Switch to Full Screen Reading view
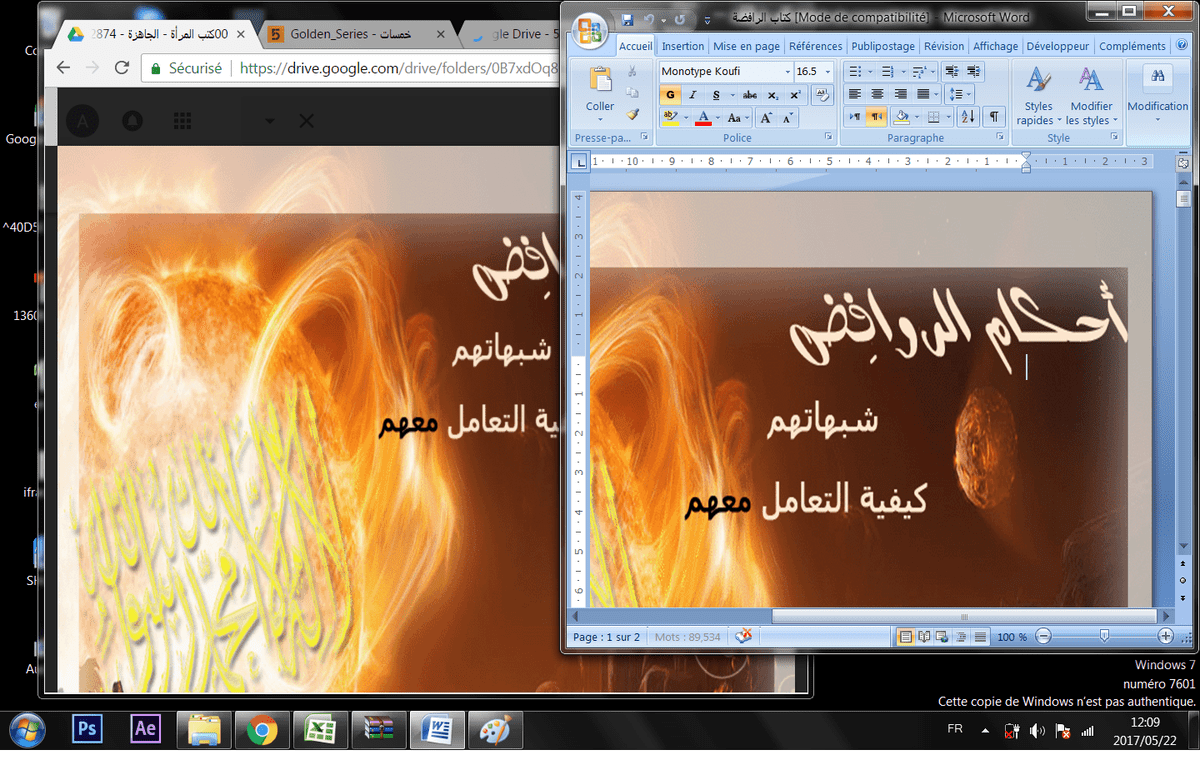Screen dimensions: 1200x760 pos(924,637)
